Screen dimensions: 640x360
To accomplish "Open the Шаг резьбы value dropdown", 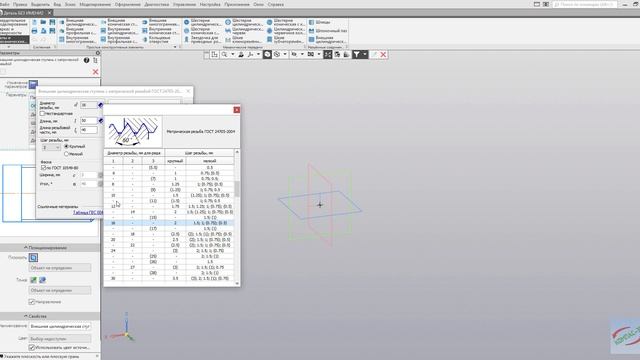I will 51,147.
